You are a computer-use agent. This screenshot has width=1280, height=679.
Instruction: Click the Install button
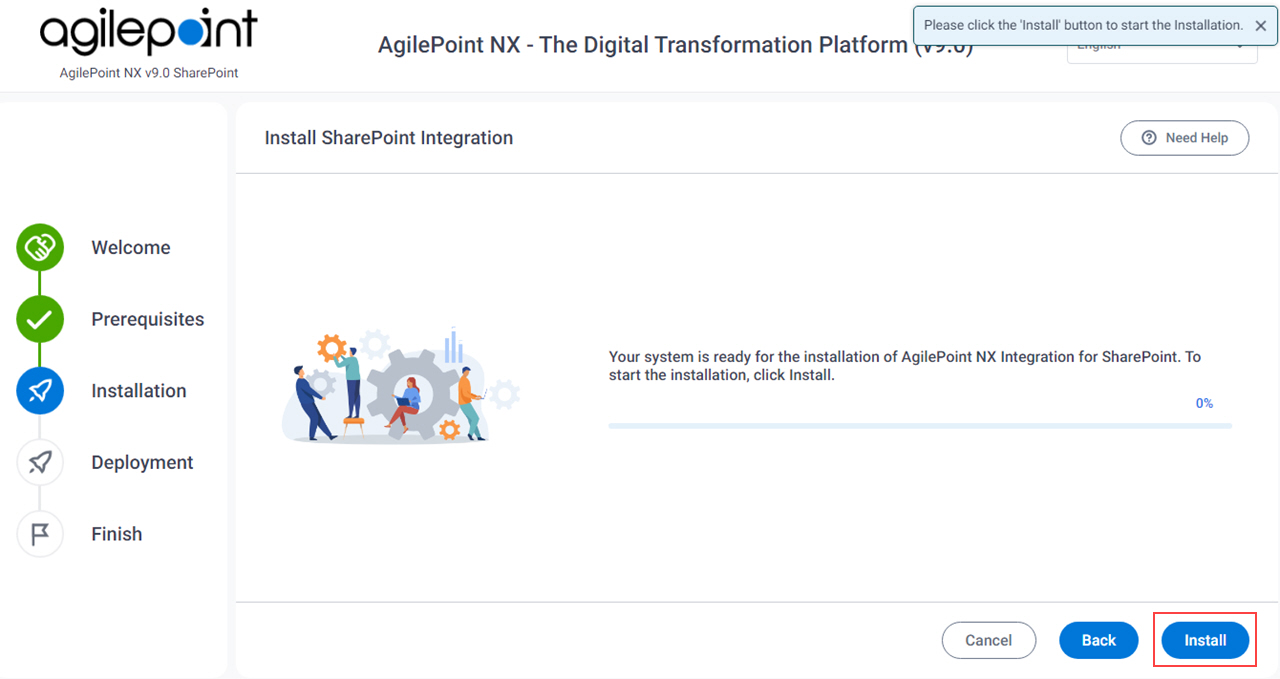coord(1205,640)
